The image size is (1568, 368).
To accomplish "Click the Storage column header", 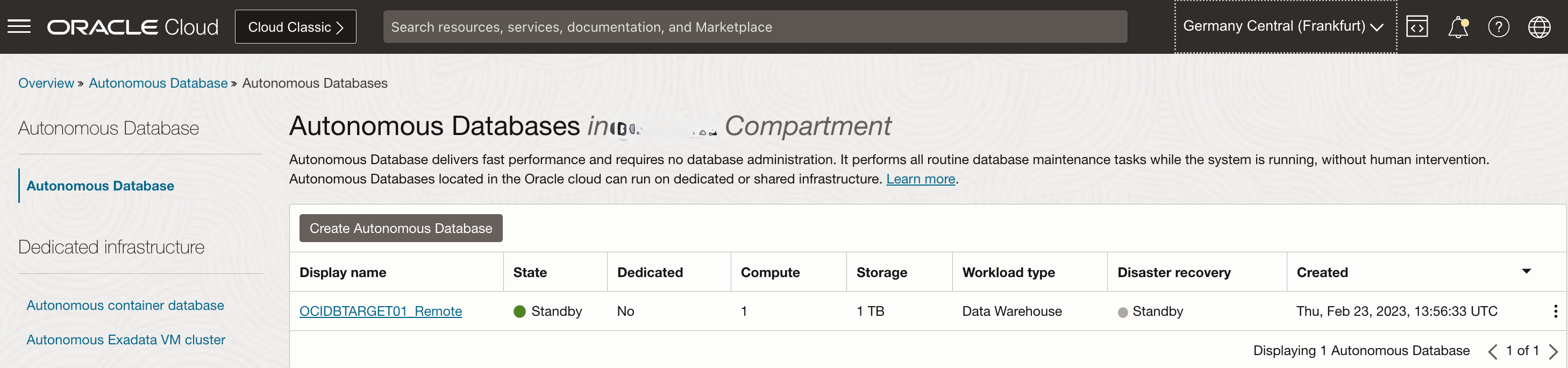I will click(x=881, y=272).
